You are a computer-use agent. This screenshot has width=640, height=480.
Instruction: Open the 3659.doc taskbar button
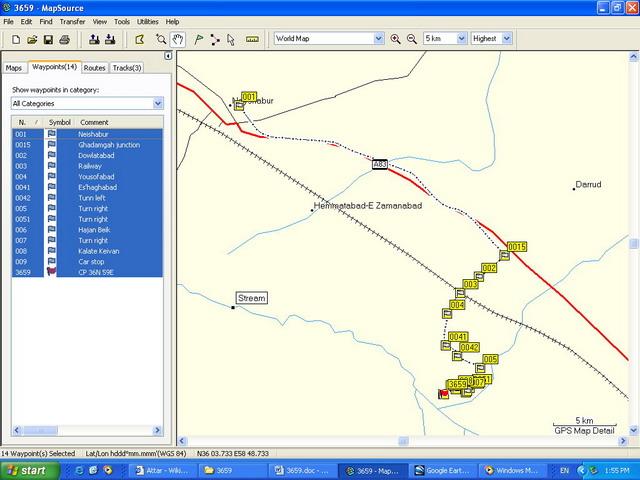303,471
